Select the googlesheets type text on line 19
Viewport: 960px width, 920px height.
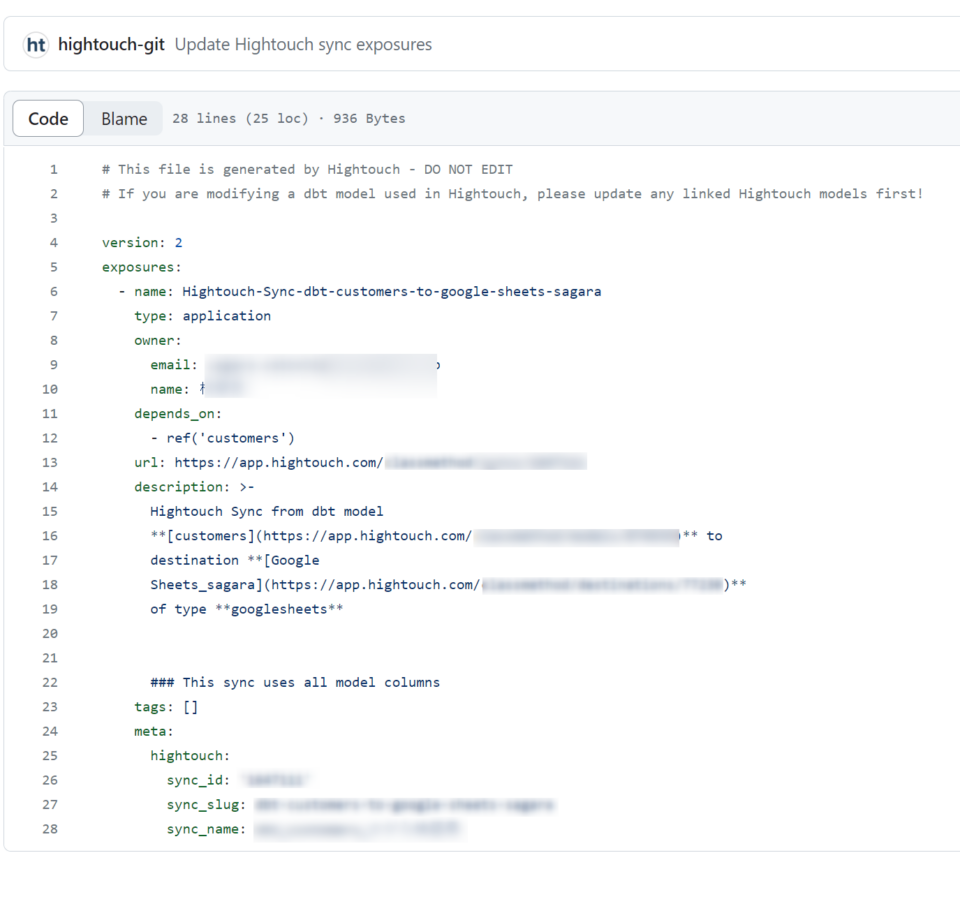coord(281,608)
